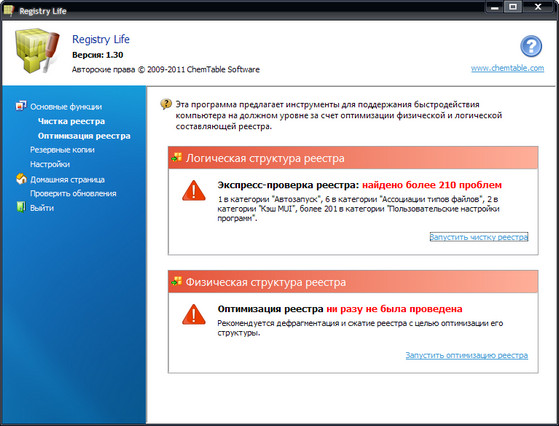The width and height of the screenshot is (559, 426).
Task: Click the Registry Life cube logo
Action: point(37,50)
